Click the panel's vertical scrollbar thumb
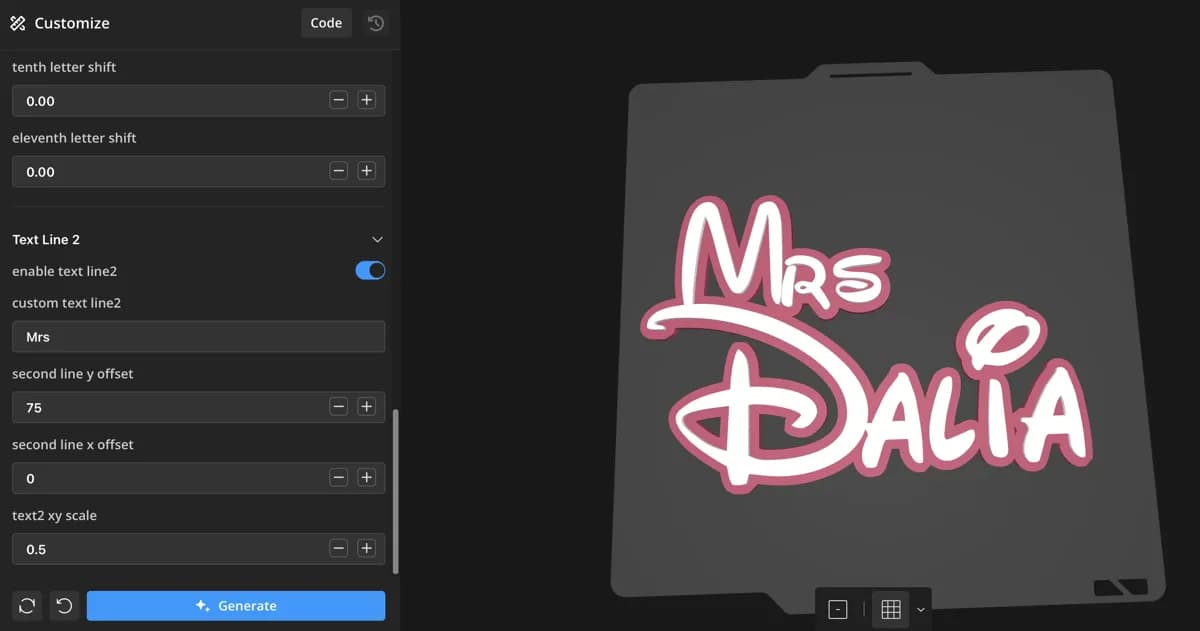The image size is (1200, 631). click(x=396, y=491)
